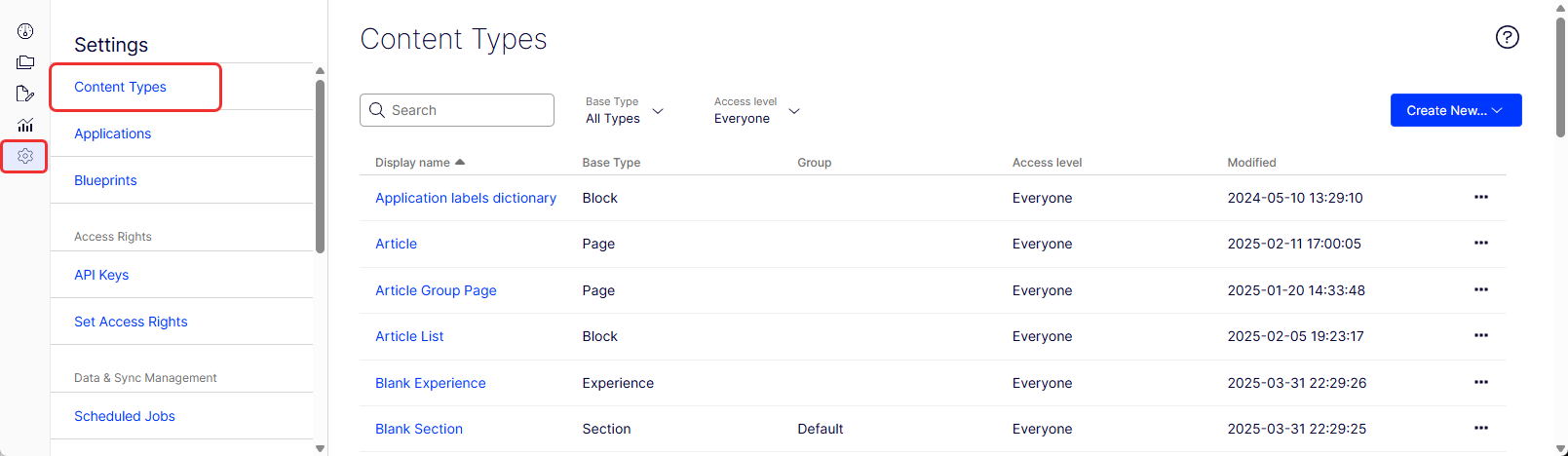
Task: Open the Article content type link
Action: [396, 244]
